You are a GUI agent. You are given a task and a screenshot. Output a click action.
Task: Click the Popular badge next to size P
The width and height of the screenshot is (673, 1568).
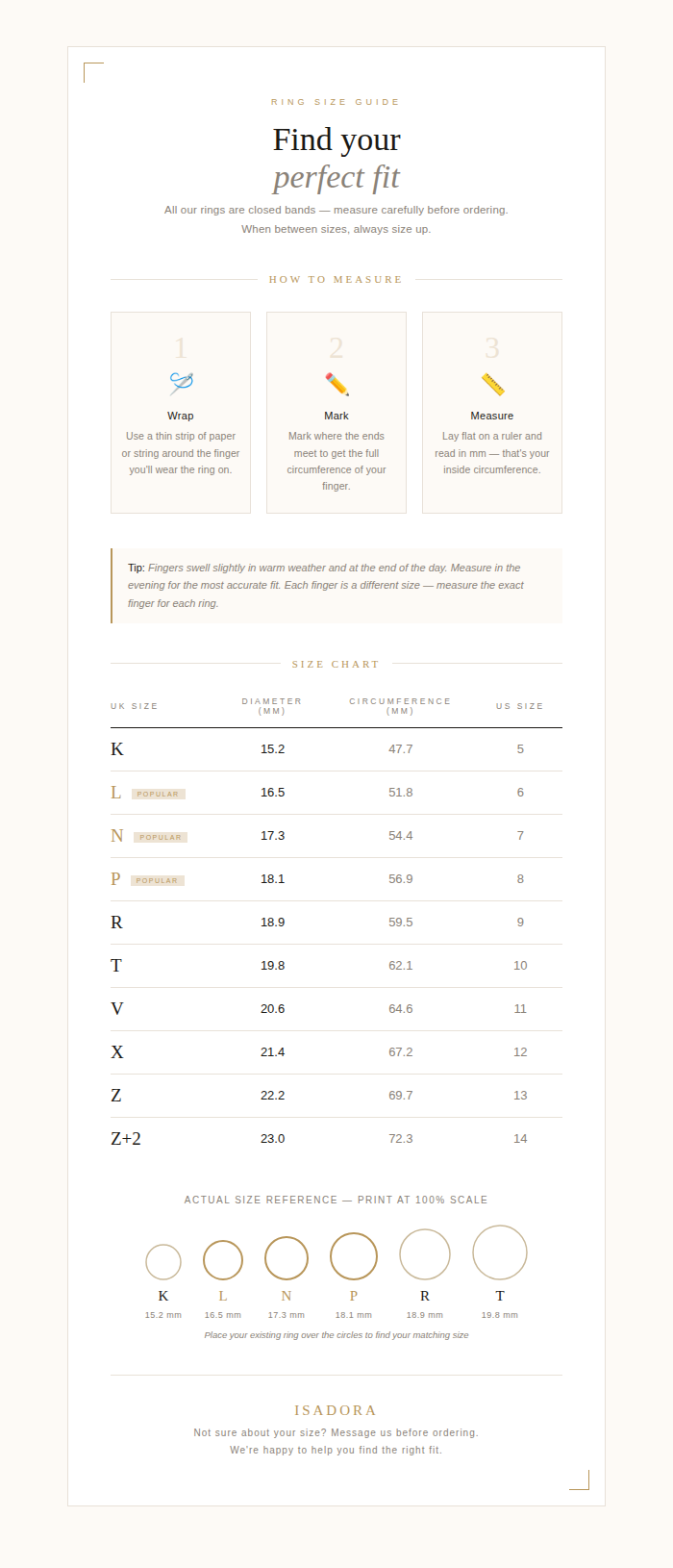pyautogui.click(x=158, y=880)
